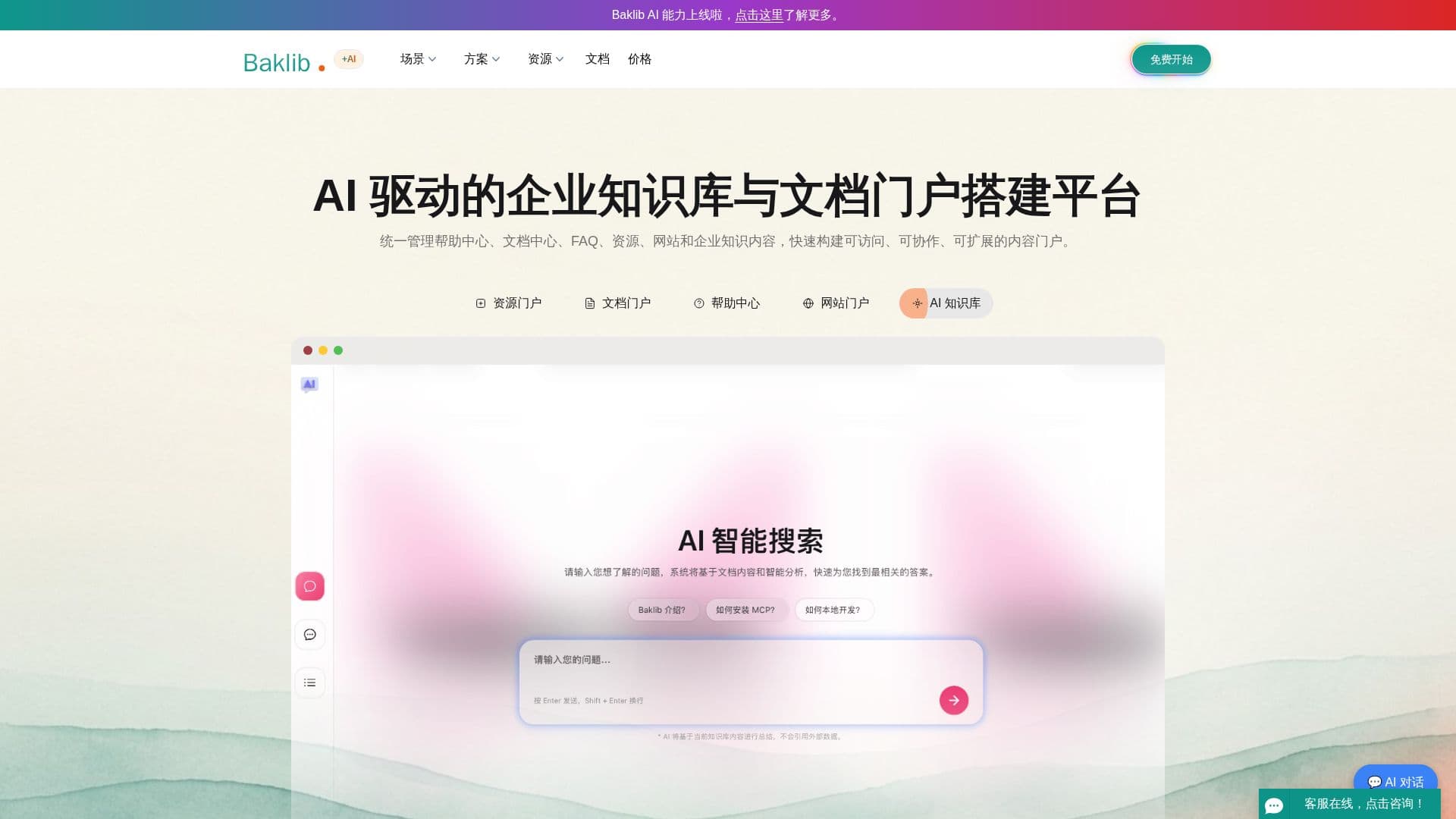Click the red window dot in the preview
The height and width of the screenshot is (819, 1456).
tap(308, 350)
